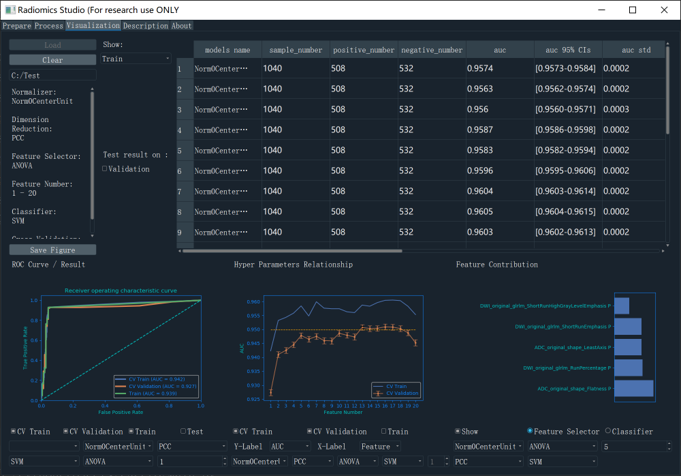Click the auc cell 0.9574
Screen dimensions: 681x476
pyautogui.click(x=500, y=68)
